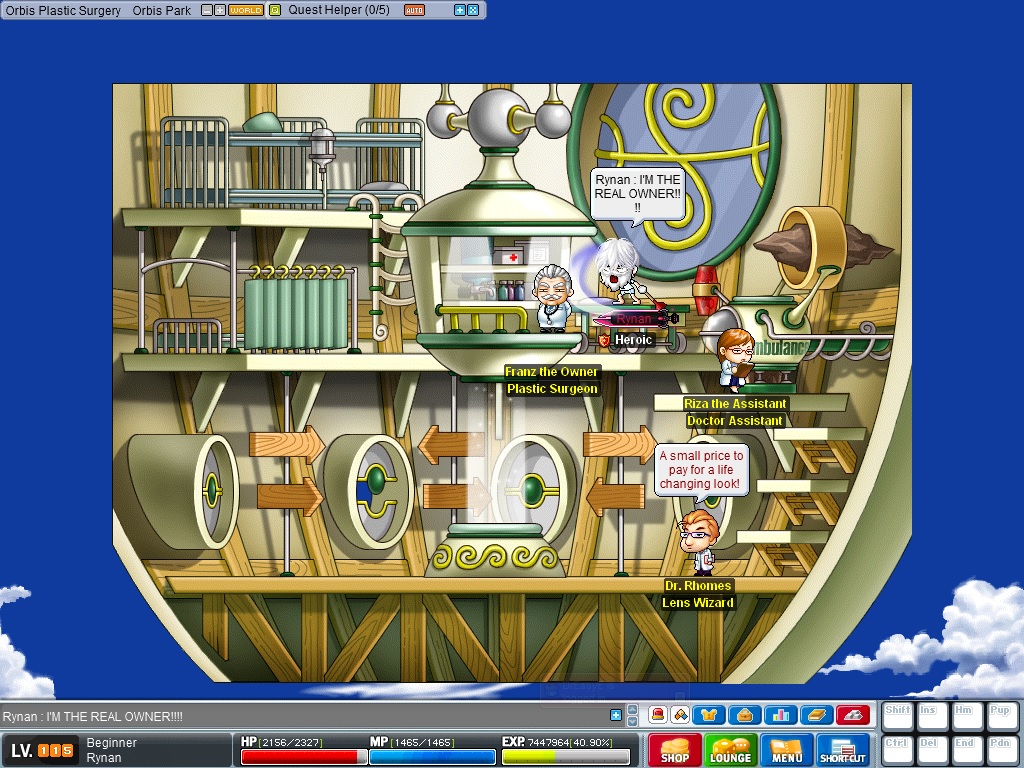1024x768 pixels.
Task: Open the Skill book icon
Action: [x=816, y=715]
